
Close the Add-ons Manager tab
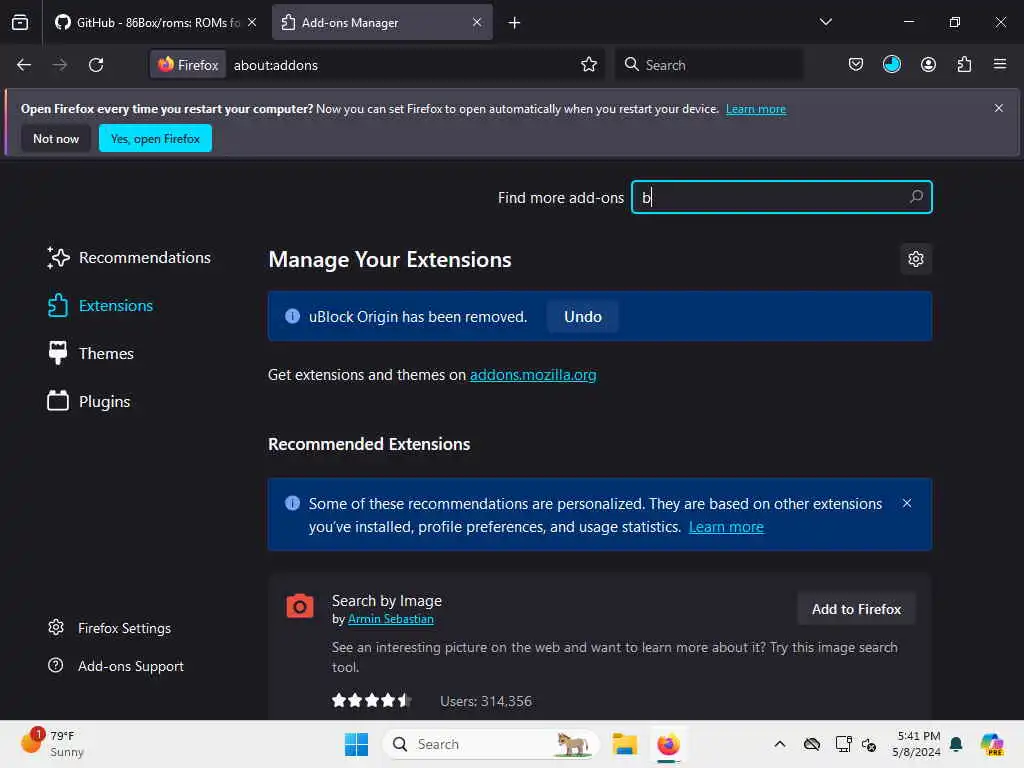pos(477,22)
